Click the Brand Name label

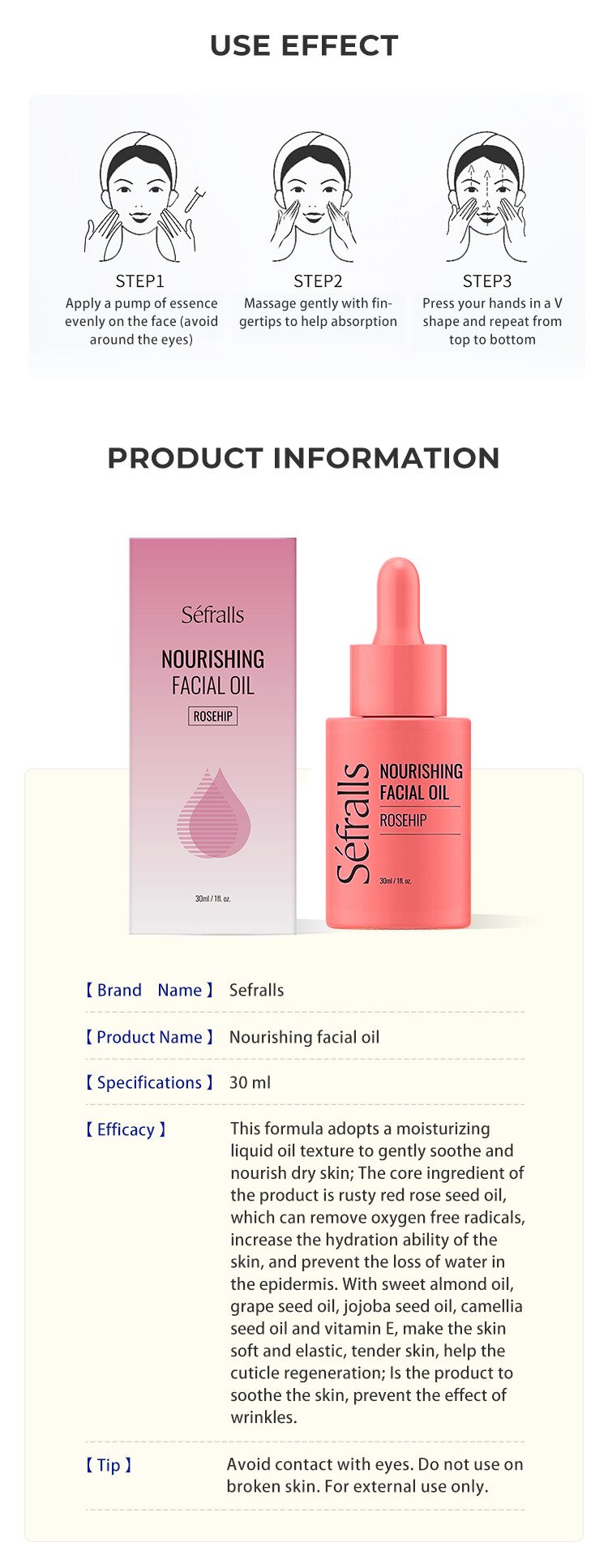pyautogui.click(x=149, y=990)
